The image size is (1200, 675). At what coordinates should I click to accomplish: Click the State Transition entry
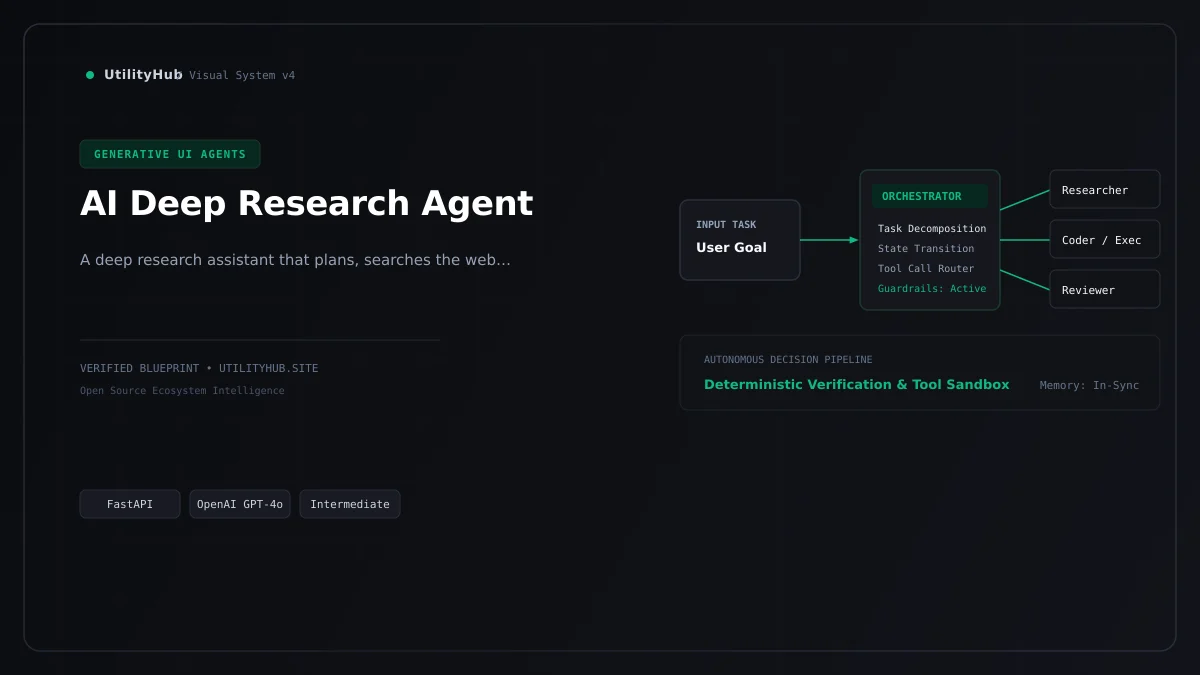click(926, 249)
